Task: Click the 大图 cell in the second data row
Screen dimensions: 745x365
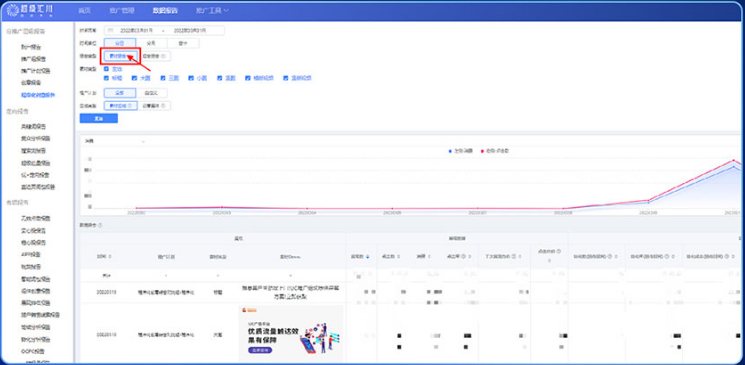Action: (x=218, y=335)
